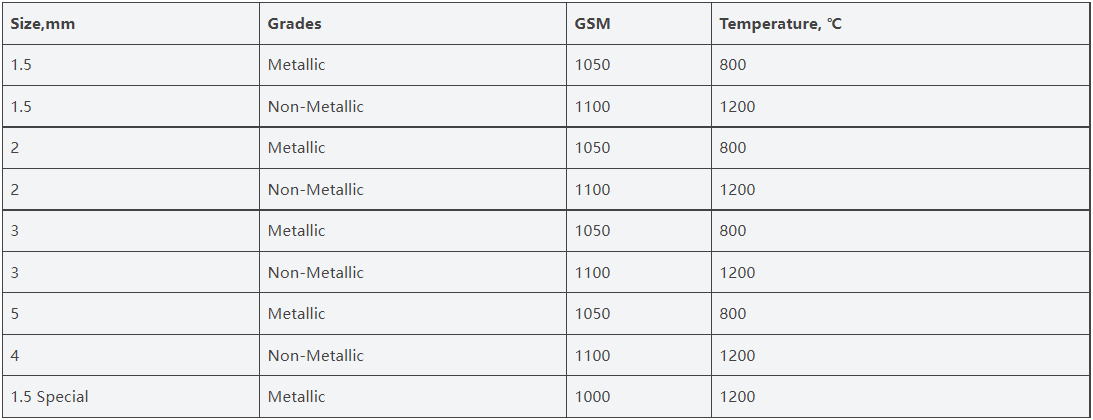Click temperature 800 in the size 5 row
This screenshot has width=1093, height=420.
point(900,314)
